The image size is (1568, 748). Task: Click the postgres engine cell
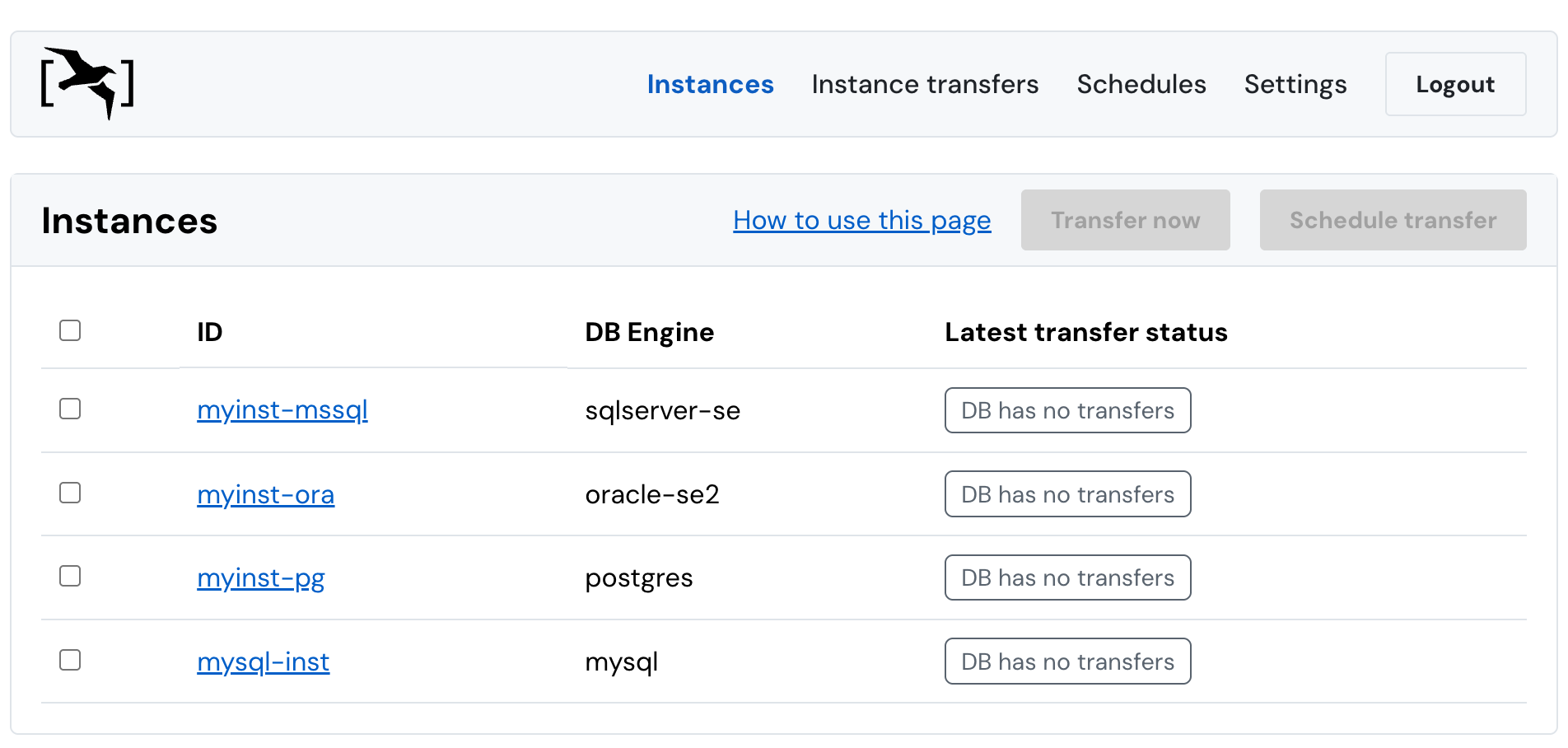(x=639, y=578)
